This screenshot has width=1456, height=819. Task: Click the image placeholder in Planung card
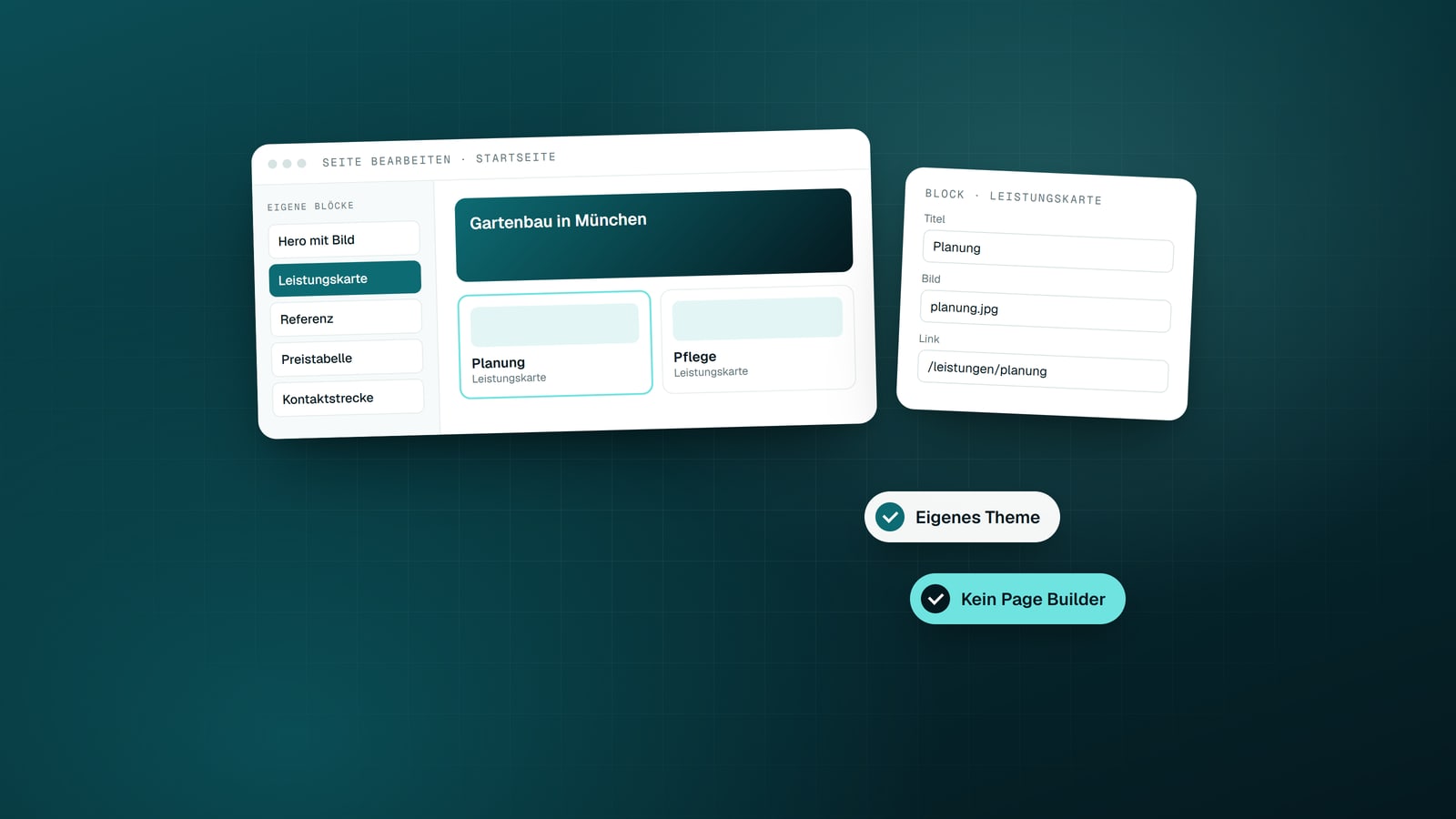pyautogui.click(x=555, y=325)
